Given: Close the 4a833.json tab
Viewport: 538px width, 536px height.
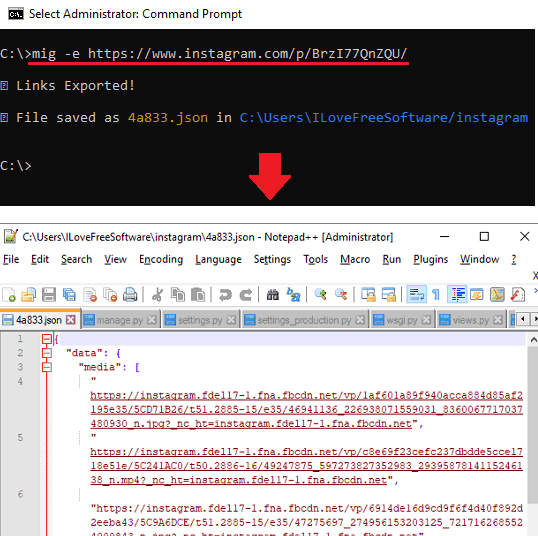Looking at the screenshot, I should (71, 320).
